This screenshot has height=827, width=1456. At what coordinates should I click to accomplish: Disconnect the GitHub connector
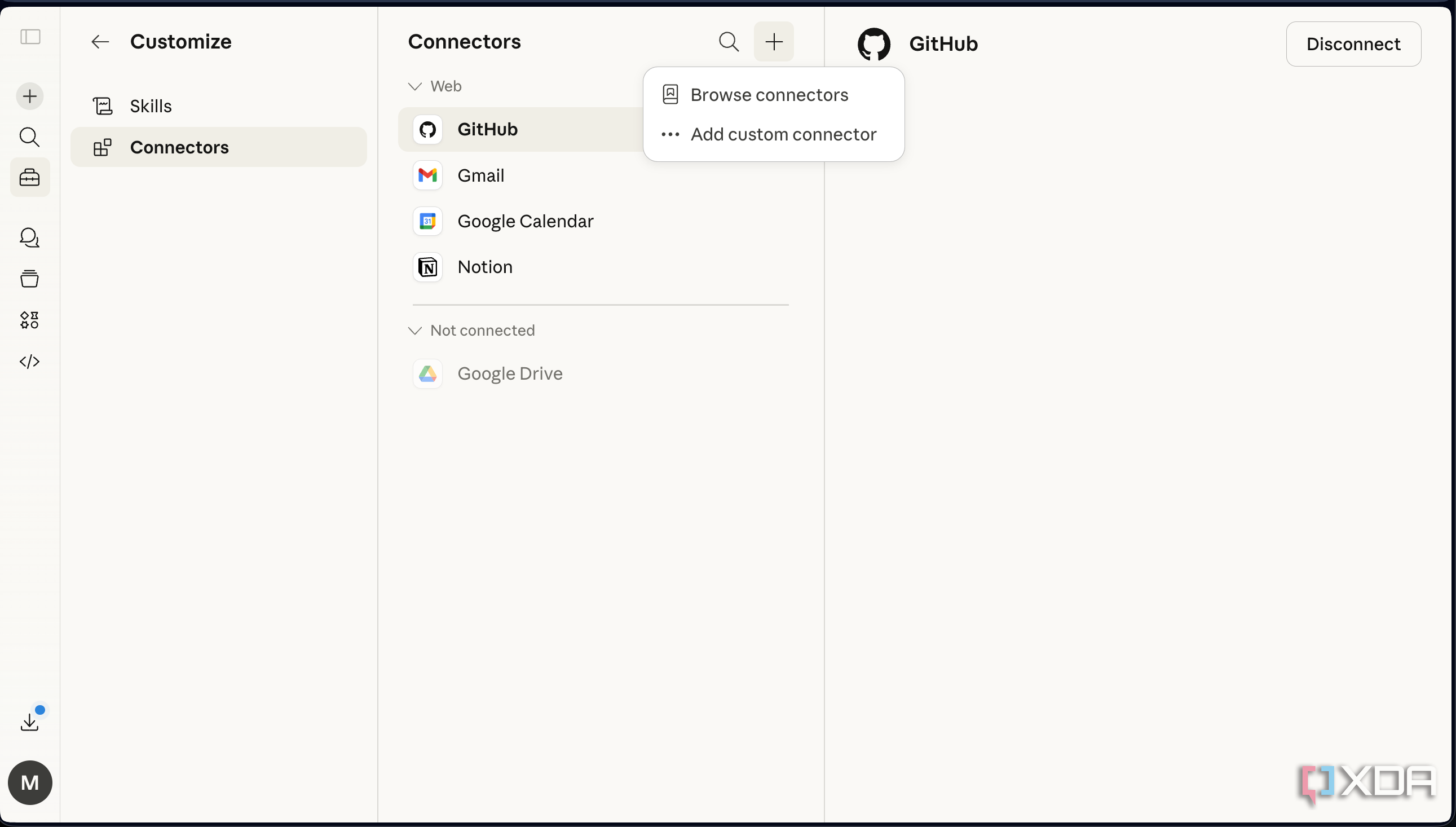tap(1353, 44)
